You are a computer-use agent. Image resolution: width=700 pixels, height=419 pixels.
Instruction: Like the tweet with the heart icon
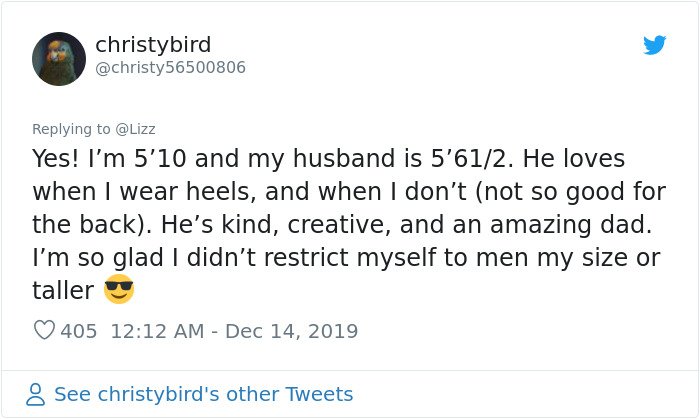(x=44, y=330)
